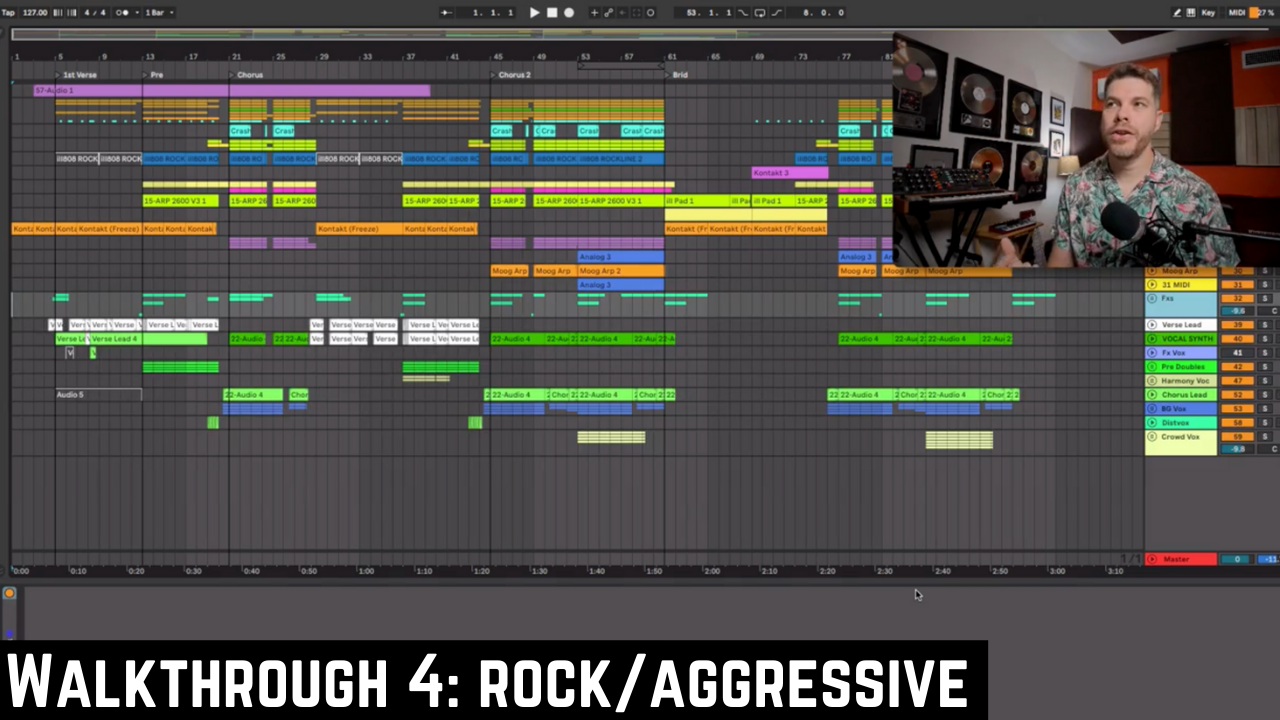Image resolution: width=1280 pixels, height=720 pixels.
Task: Select the purple 57-Audio 1 clip
Action: (232, 91)
